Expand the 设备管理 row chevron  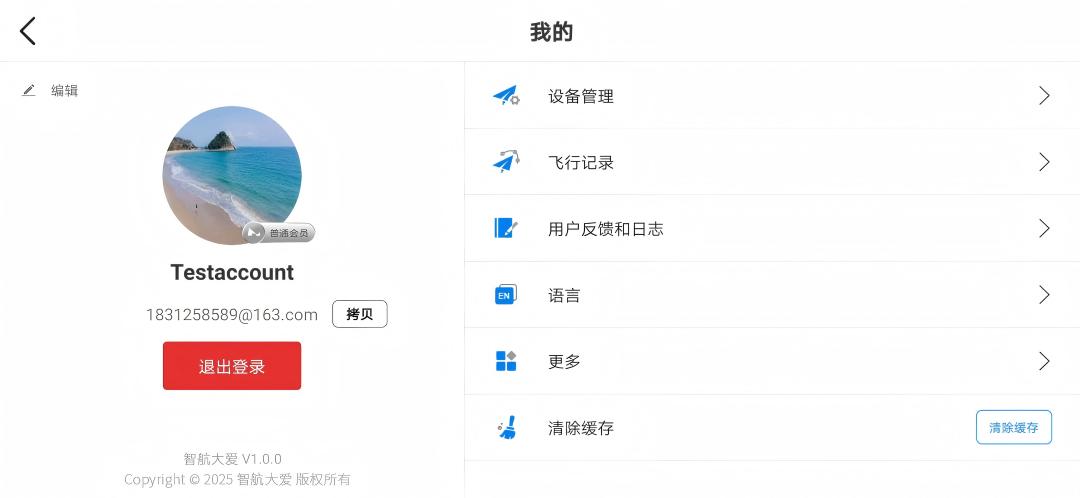1044,96
